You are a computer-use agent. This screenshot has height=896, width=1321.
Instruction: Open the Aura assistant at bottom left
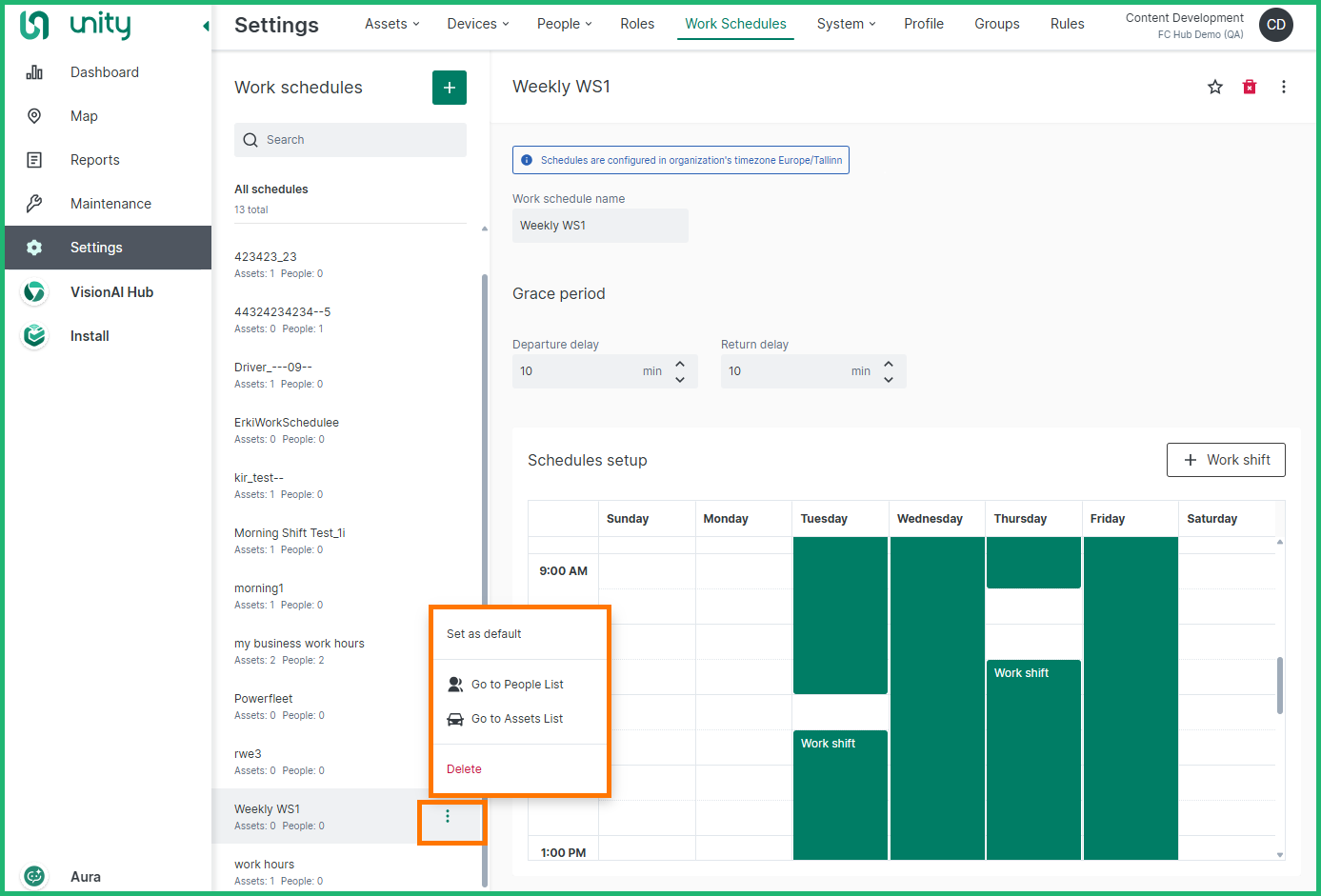(85, 877)
